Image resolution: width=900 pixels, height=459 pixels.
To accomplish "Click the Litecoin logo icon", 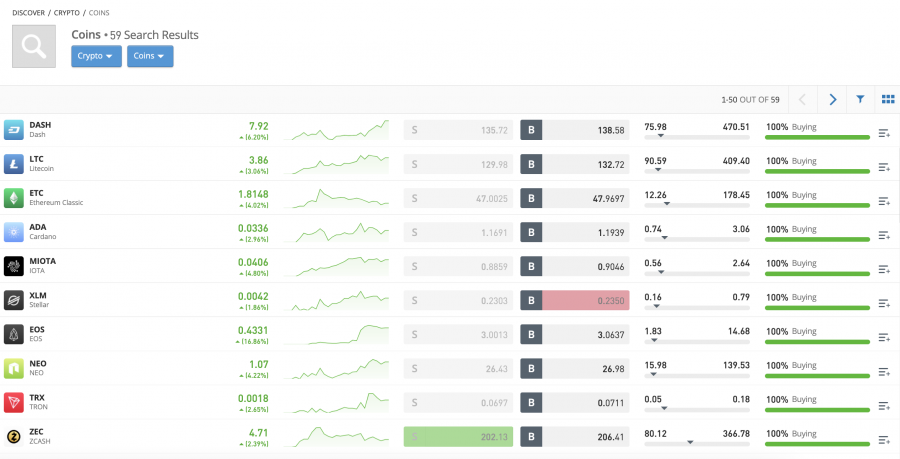I will point(14,164).
